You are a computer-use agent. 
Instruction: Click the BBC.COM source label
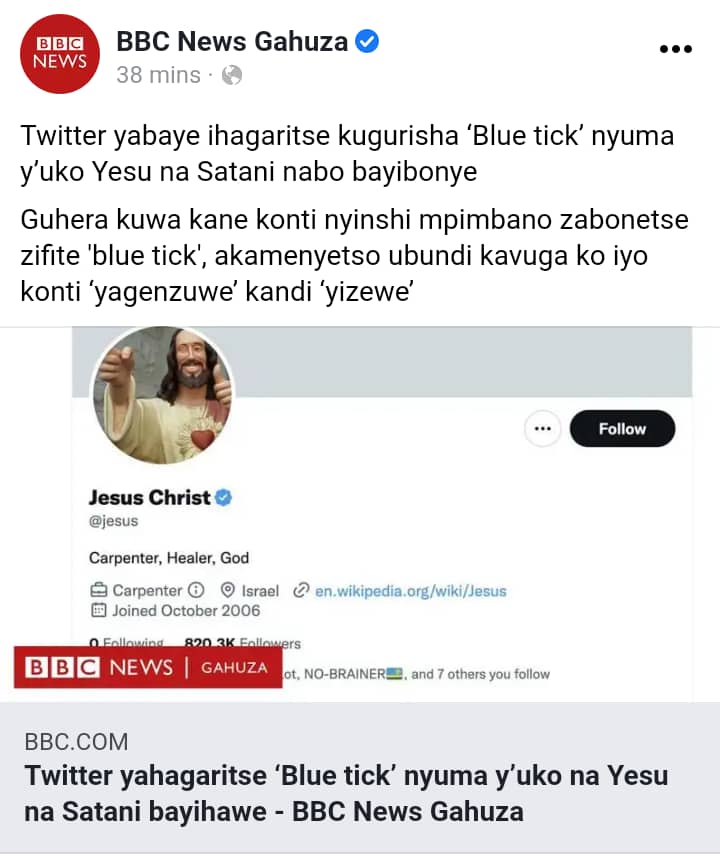point(76,742)
